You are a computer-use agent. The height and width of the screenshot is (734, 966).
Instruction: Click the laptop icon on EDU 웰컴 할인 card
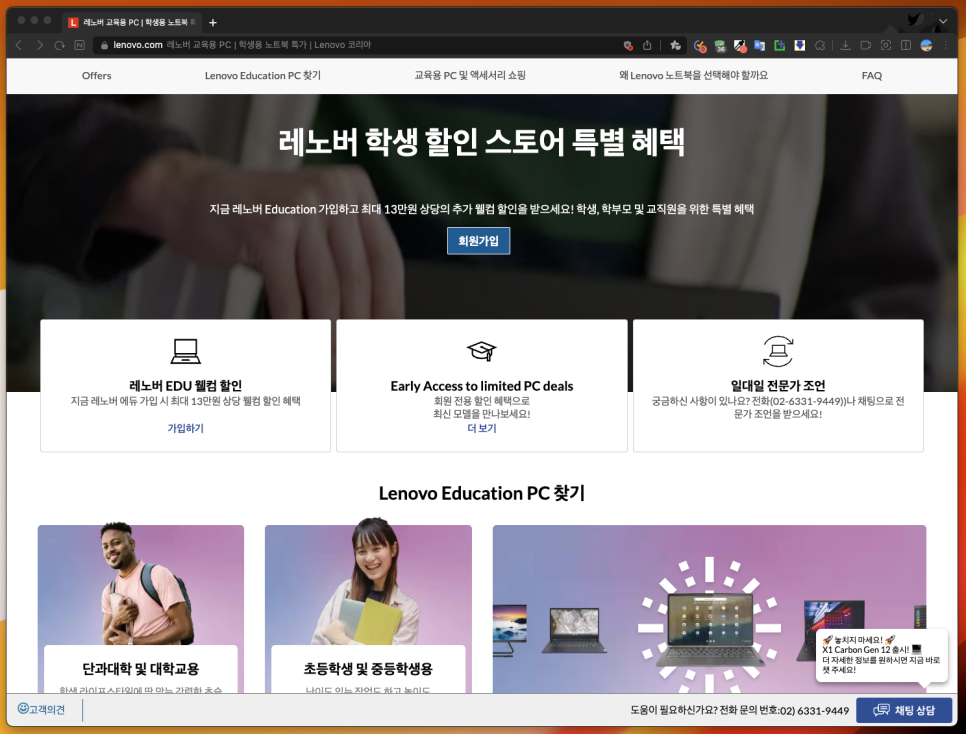coord(185,351)
